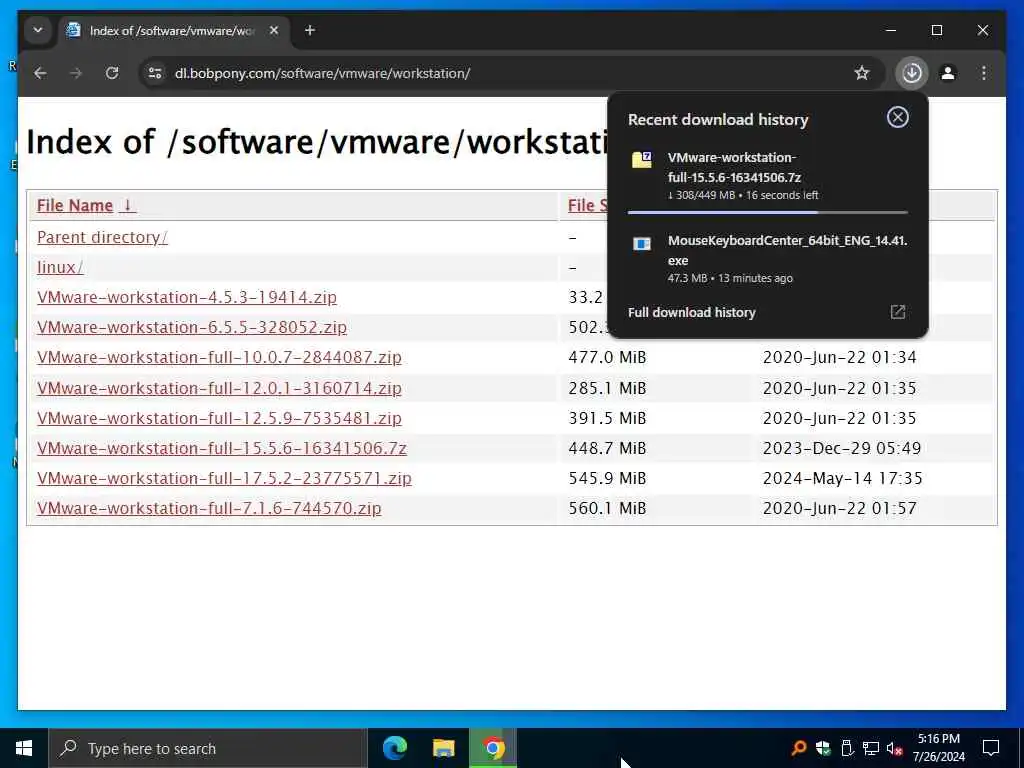
Task: Download VMware-workstation-full-15.5.6-16341506.7z link
Action: 222,448
